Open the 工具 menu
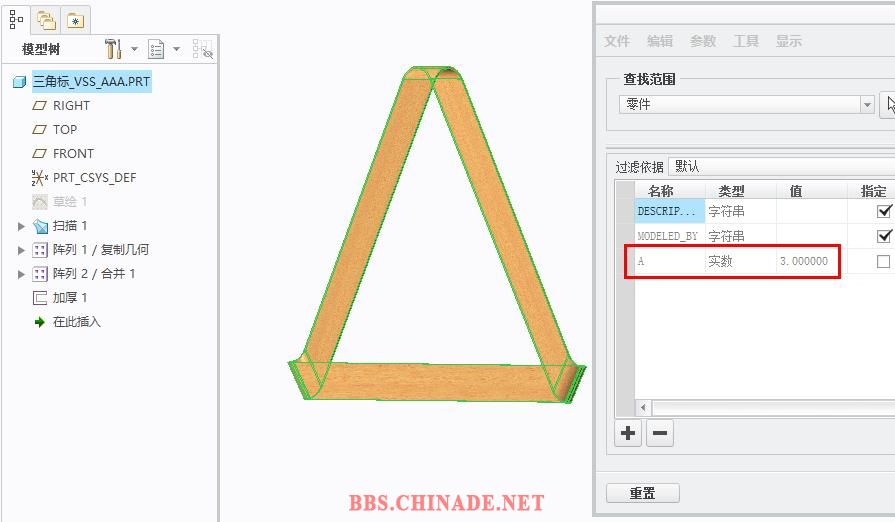Viewport: 895px width, 522px height. [745, 41]
